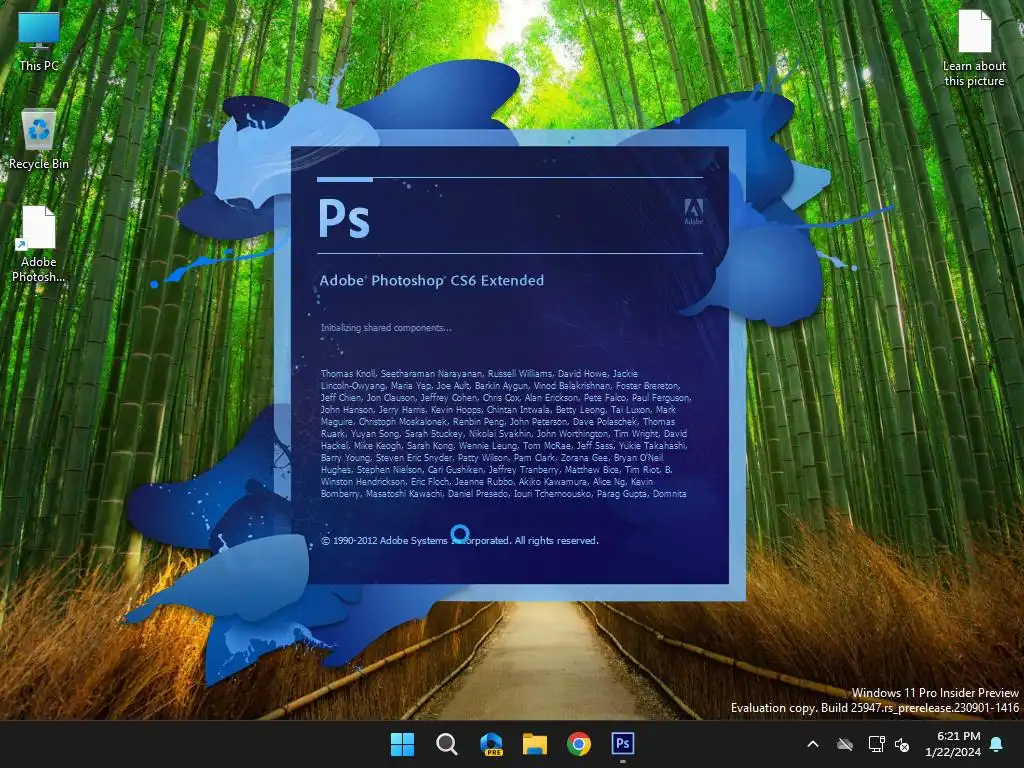Click the Photoshop taskbar icon
The height and width of the screenshot is (768, 1024).
[622, 744]
